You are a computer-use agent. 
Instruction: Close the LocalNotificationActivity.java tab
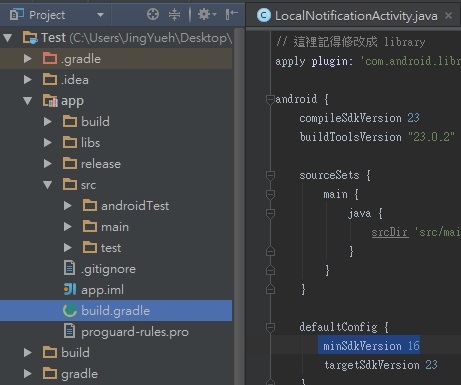(x=449, y=15)
